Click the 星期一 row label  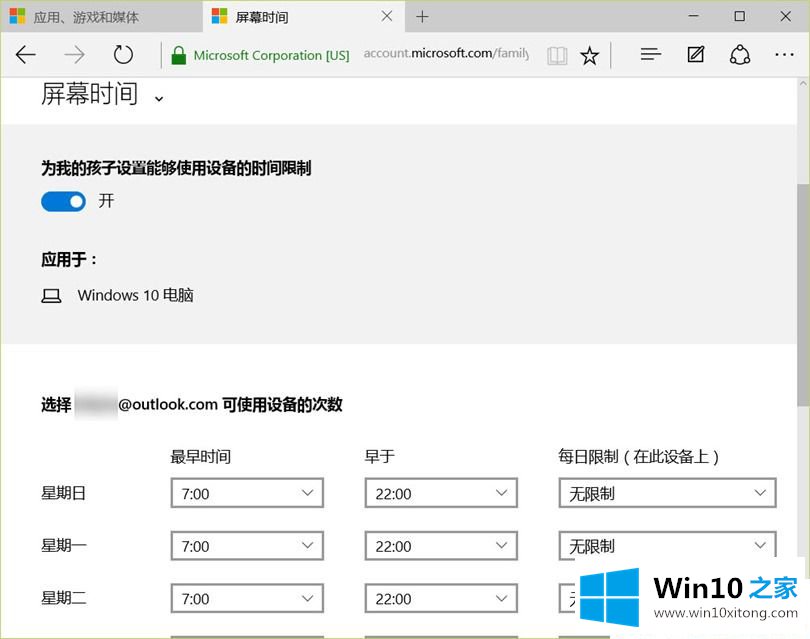pos(64,546)
